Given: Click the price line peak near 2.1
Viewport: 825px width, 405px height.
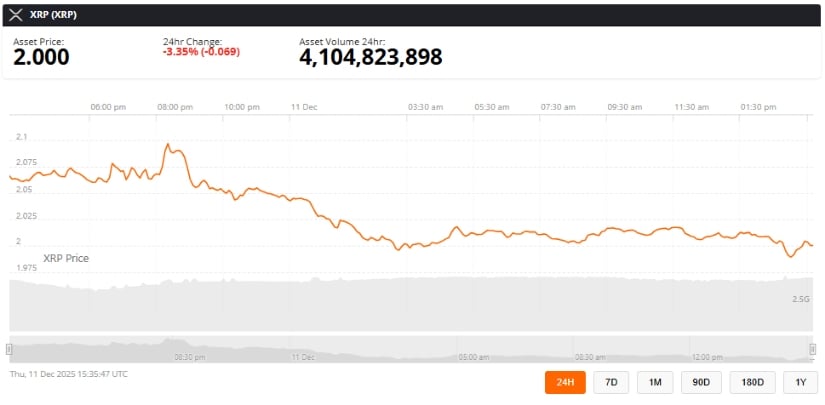Looking at the screenshot, I should pyautogui.click(x=168, y=145).
